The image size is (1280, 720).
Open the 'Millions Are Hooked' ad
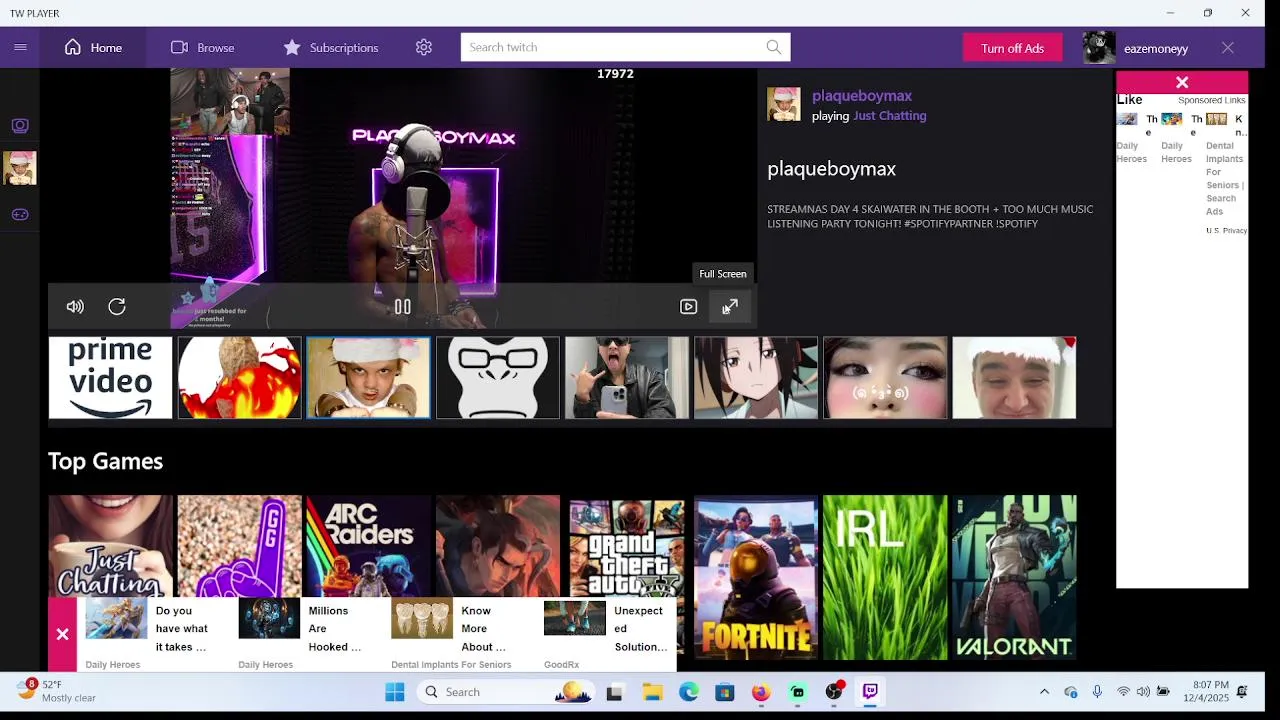click(x=305, y=634)
